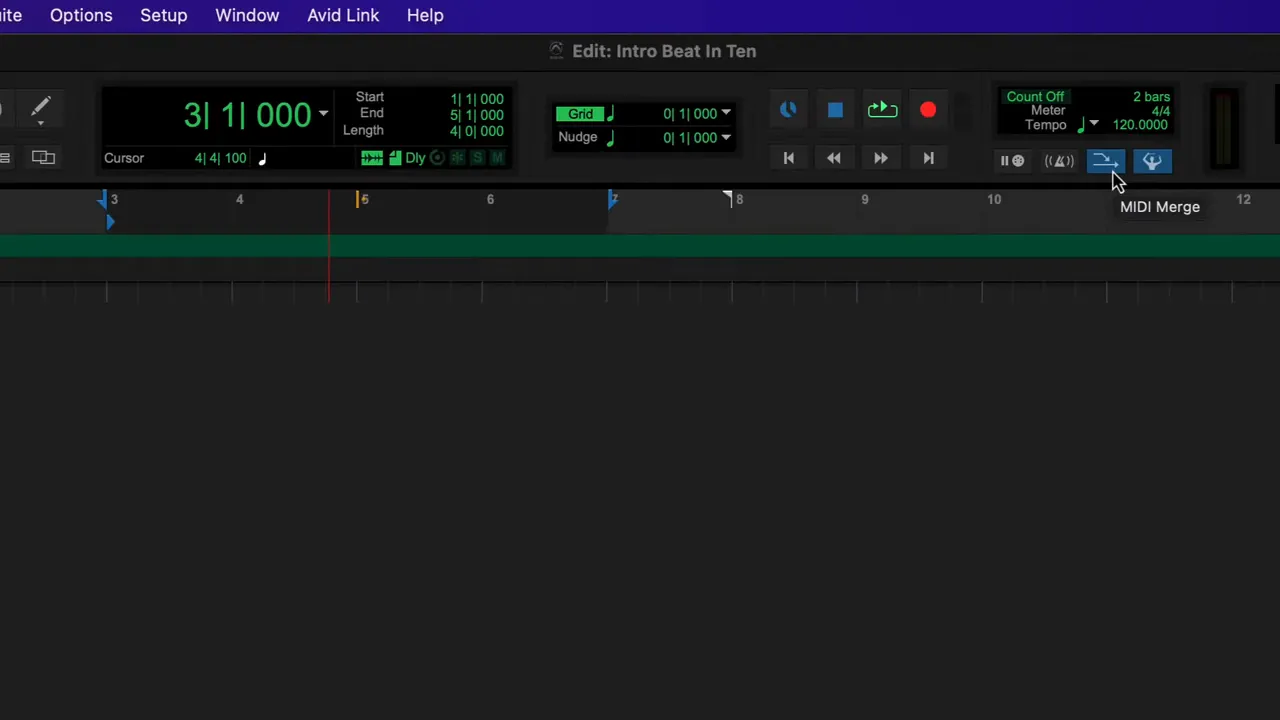Toggle the Conductor track button
The image size is (1280, 720).
tap(1152, 161)
